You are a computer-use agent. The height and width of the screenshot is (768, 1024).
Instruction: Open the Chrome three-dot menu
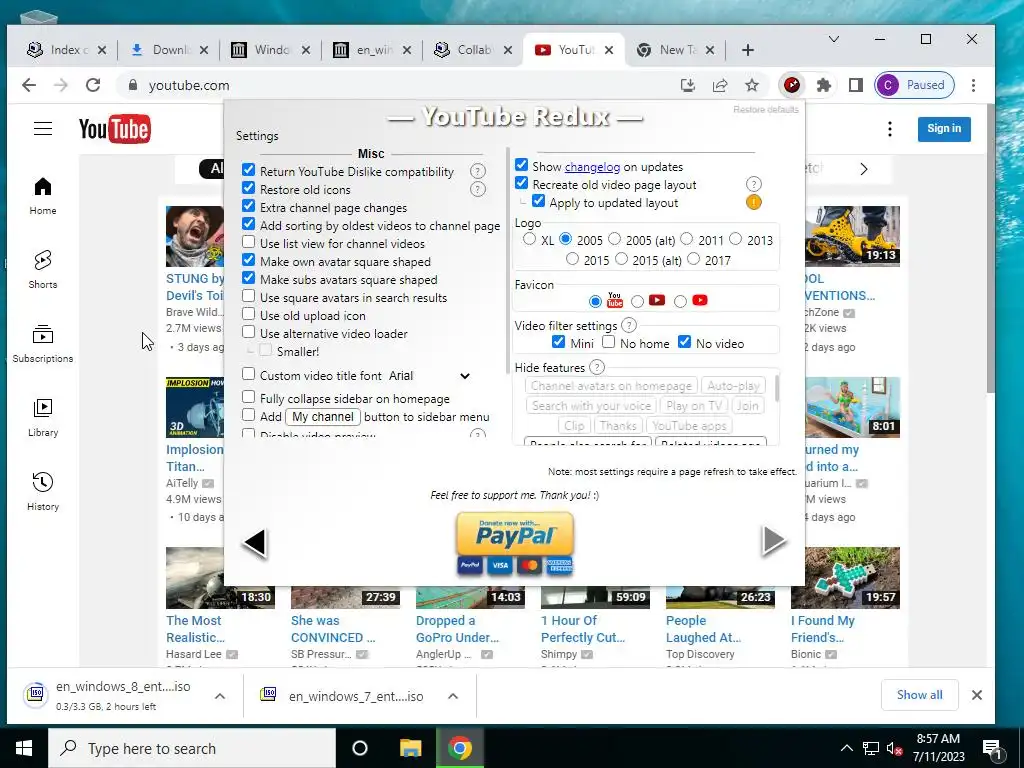[974, 85]
